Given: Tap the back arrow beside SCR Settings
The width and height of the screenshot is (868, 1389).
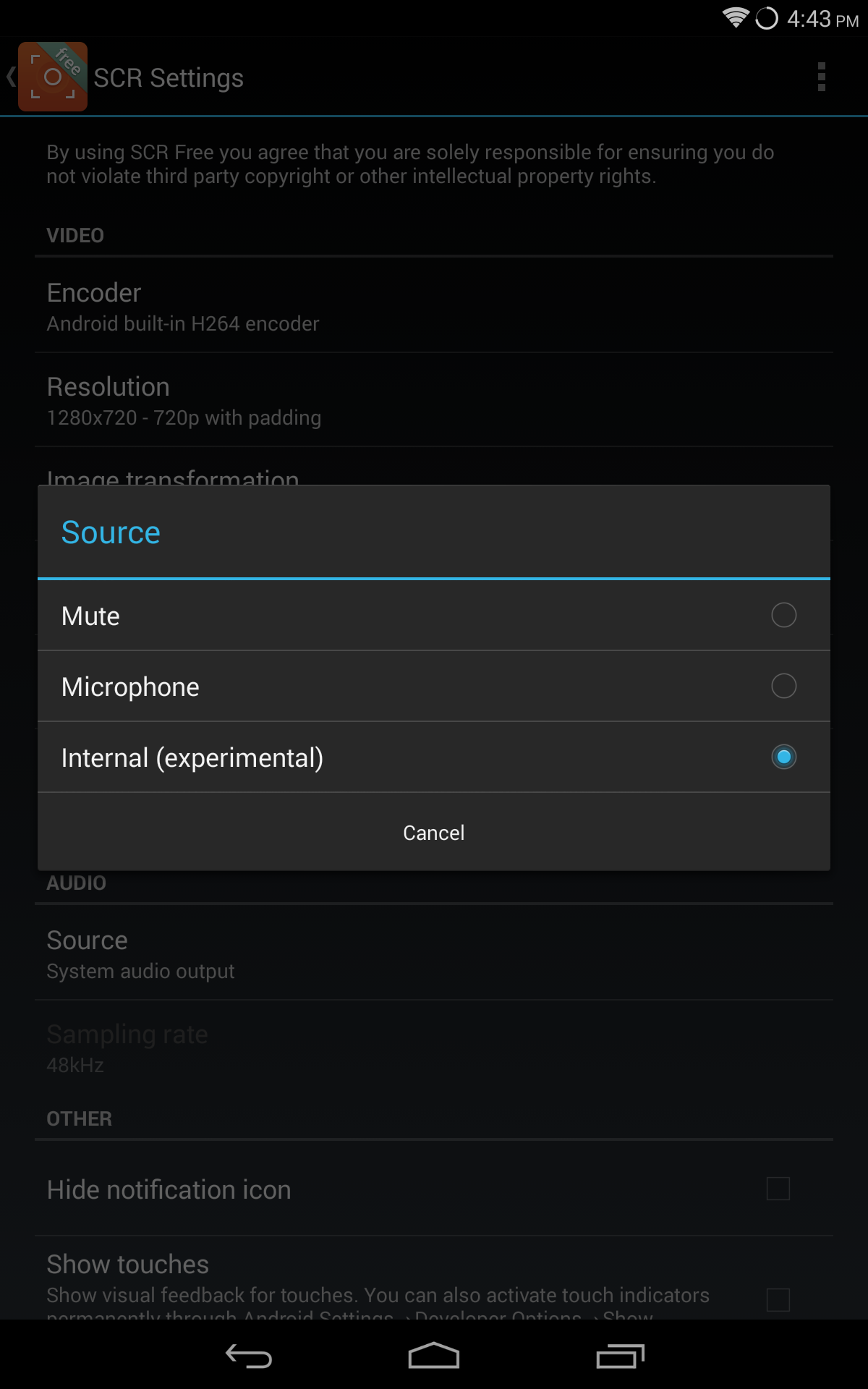Looking at the screenshot, I should tap(10, 76).
